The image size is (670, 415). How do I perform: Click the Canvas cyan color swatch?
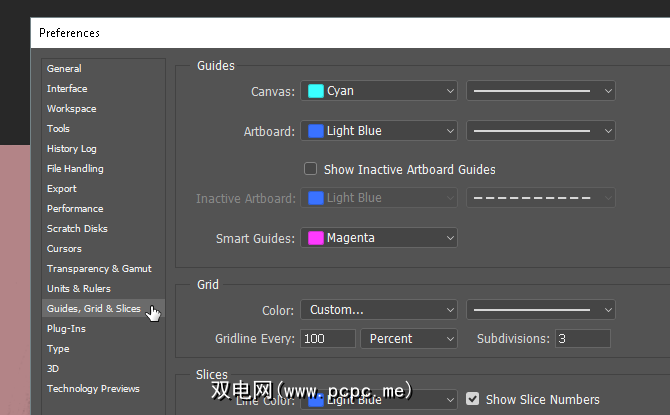coord(316,91)
